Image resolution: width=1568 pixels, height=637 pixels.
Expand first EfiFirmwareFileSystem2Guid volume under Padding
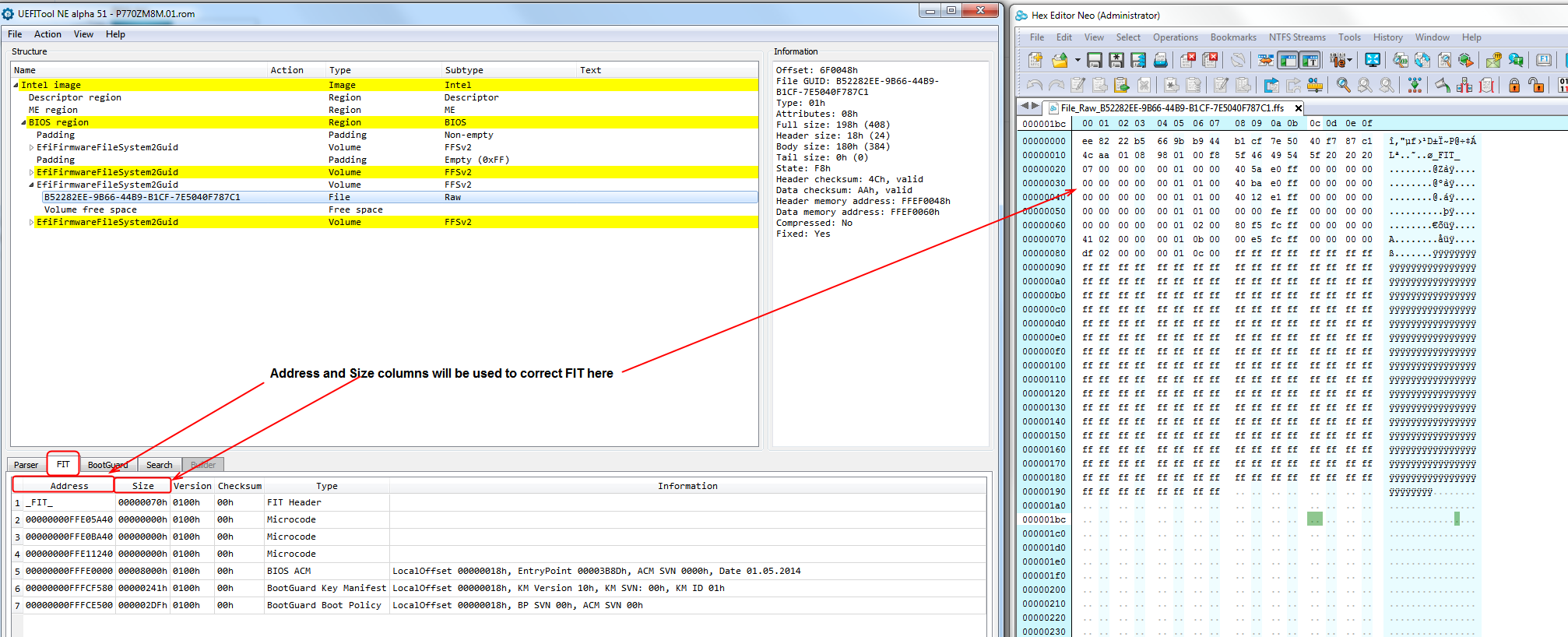tap(31, 147)
